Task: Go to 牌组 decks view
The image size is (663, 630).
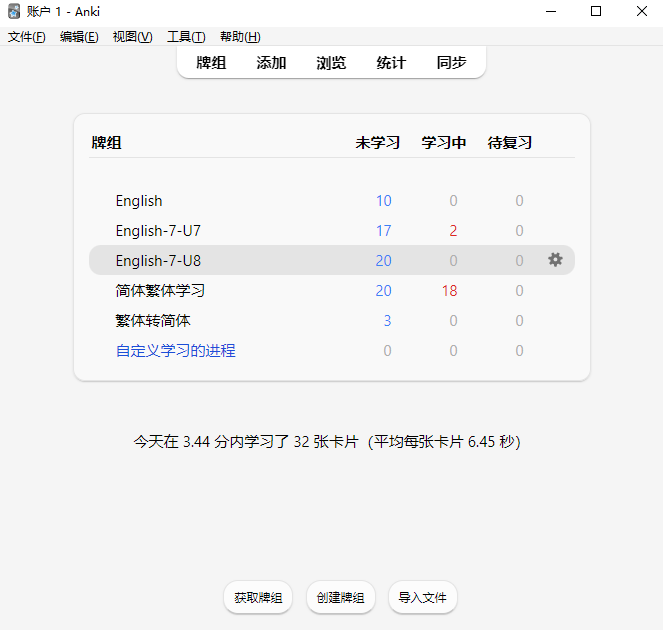Action: [211, 63]
